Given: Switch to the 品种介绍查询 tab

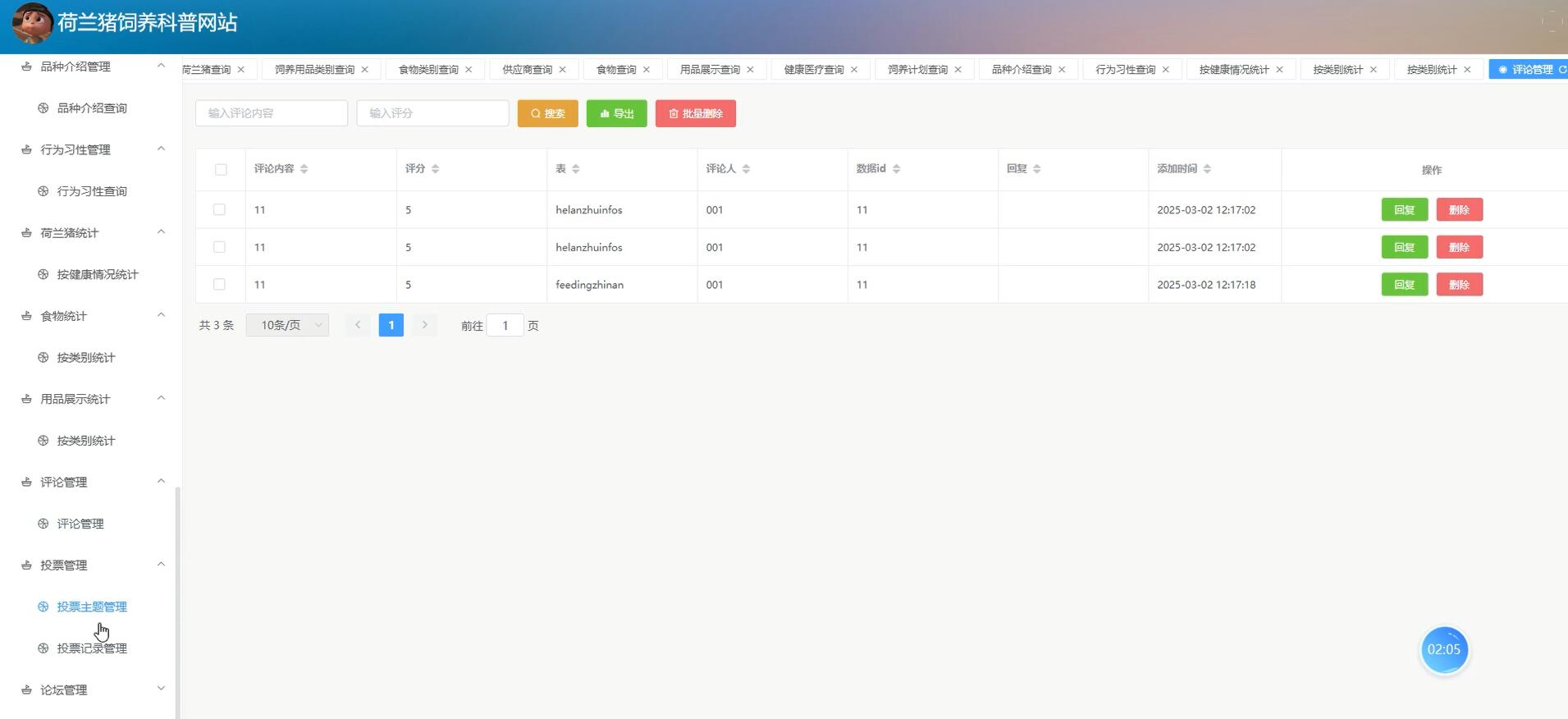Looking at the screenshot, I should click(x=1022, y=70).
